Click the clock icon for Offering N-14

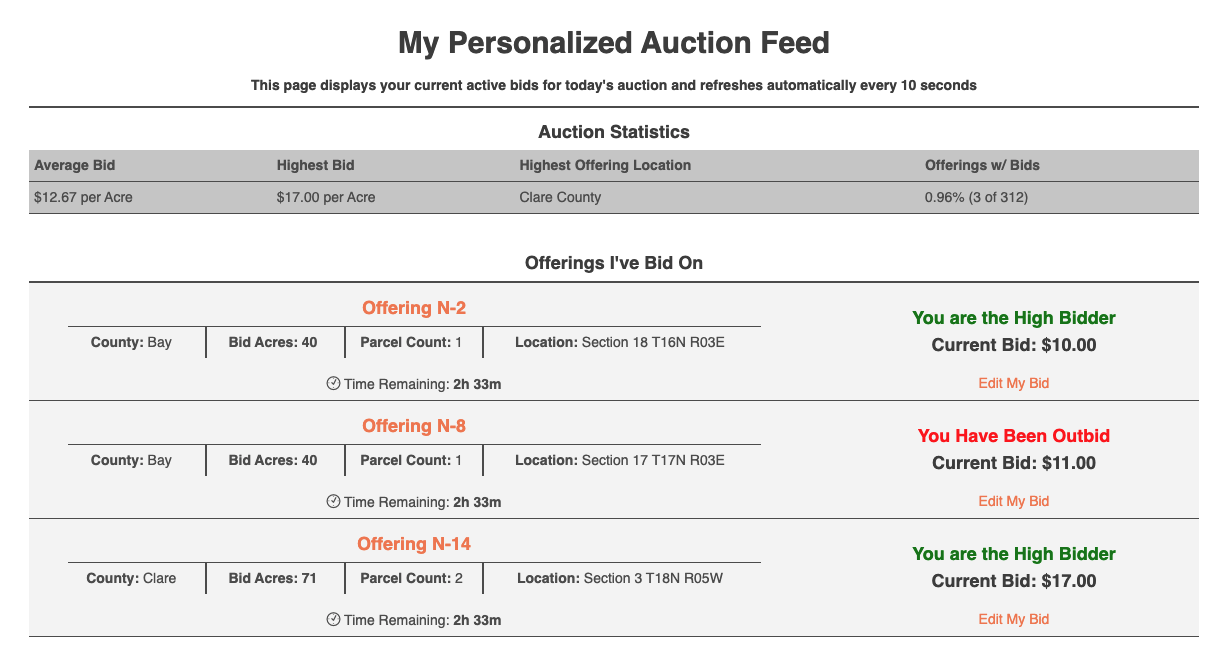pyautogui.click(x=334, y=619)
